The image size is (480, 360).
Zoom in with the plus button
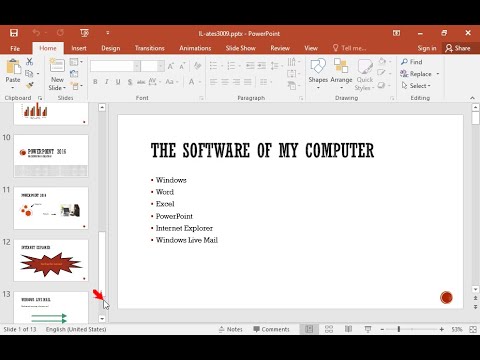click(442, 329)
